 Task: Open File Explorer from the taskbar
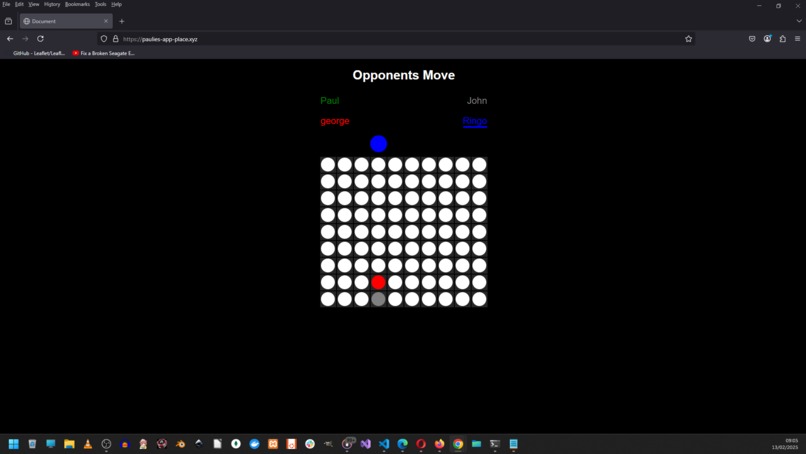[x=69, y=444]
